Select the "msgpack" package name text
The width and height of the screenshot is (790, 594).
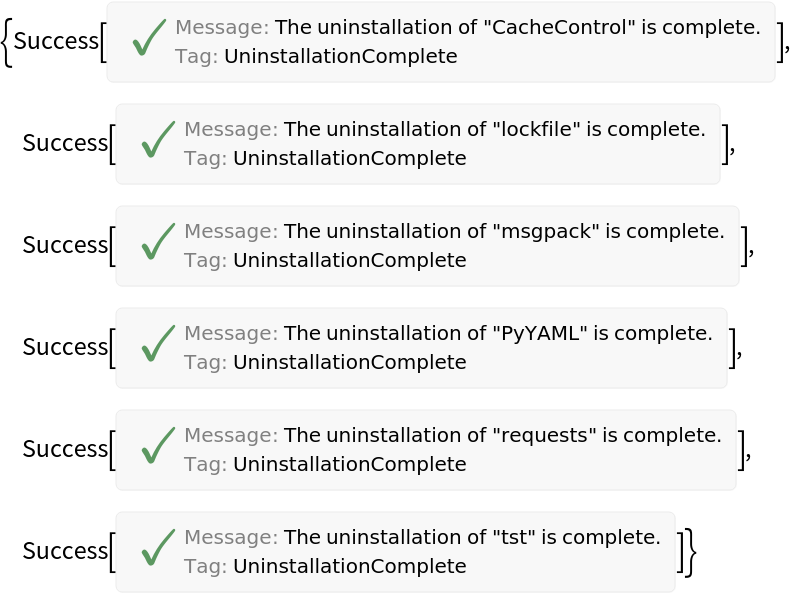tap(547, 231)
